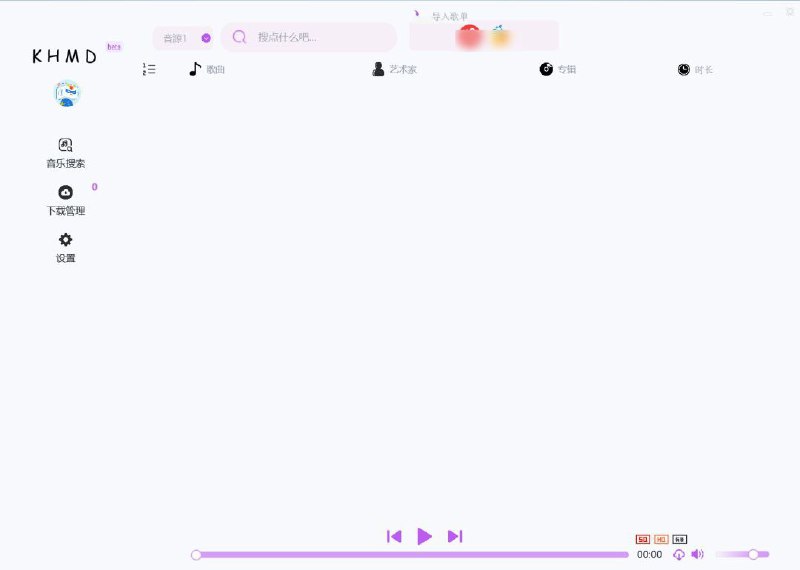Click the numbered list icon in header
800x570 pixels.
(x=149, y=69)
